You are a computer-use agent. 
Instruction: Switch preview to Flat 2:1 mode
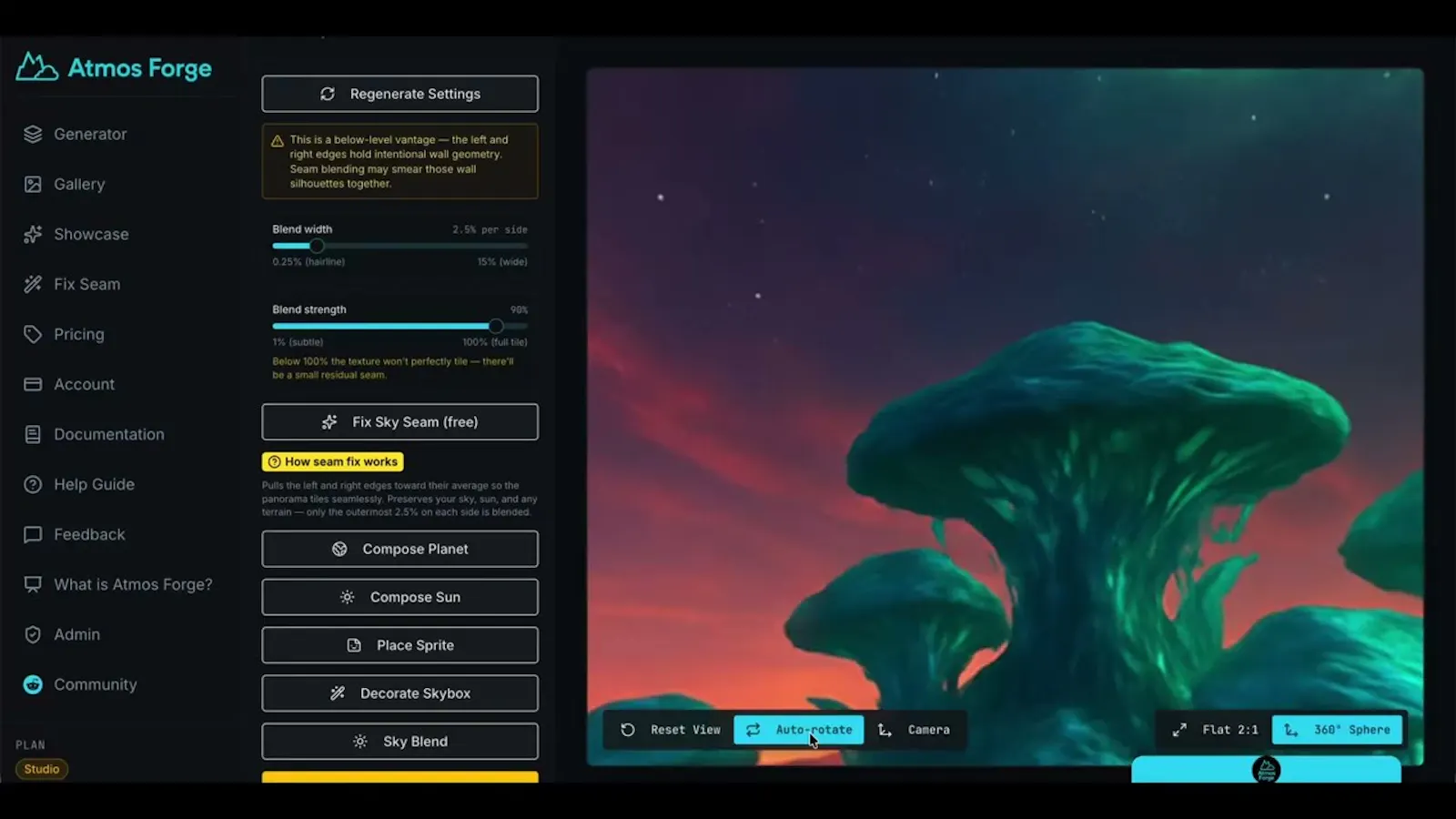(1215, 730)
